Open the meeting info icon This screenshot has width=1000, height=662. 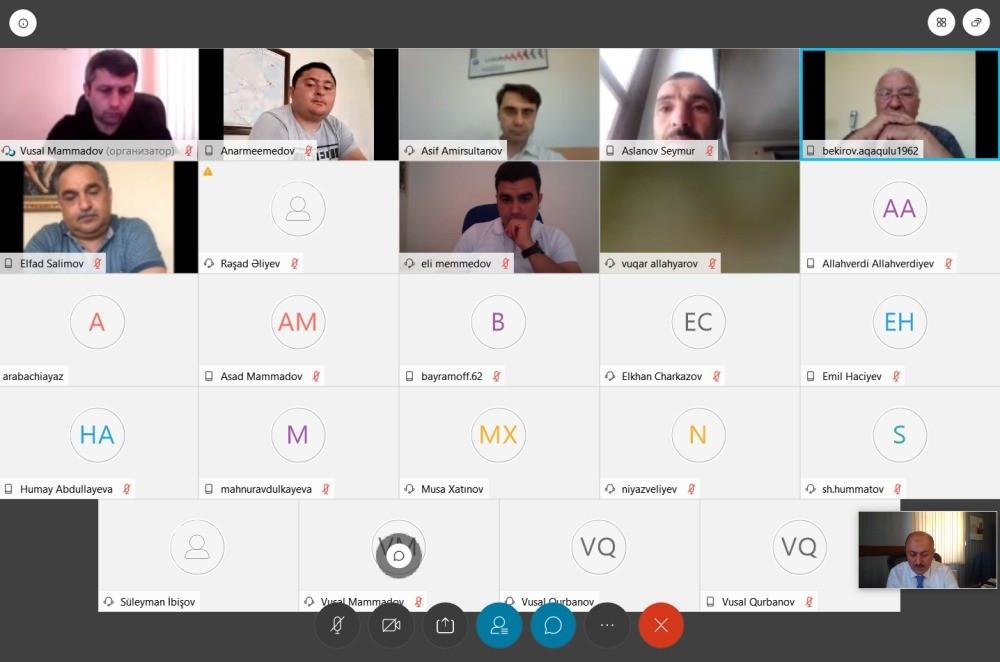point(23,23)
